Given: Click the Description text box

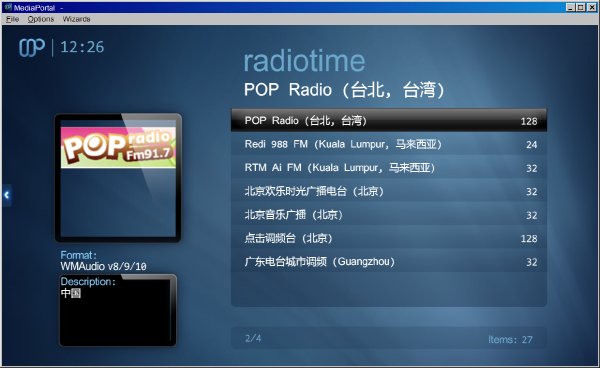Looking at the screenshot, I should [118, 310].
